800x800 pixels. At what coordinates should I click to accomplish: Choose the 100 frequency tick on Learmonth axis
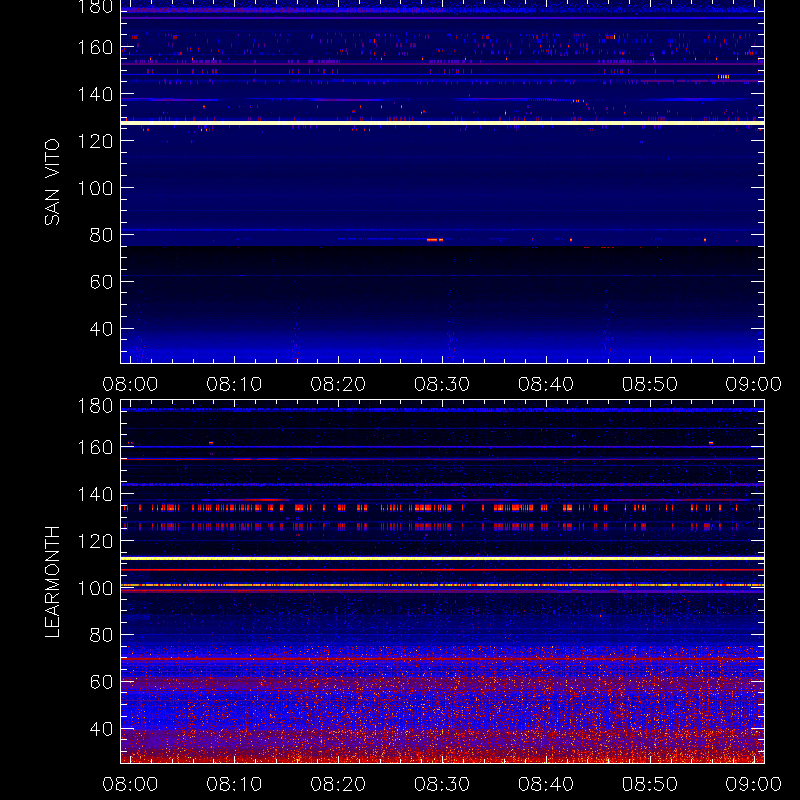click(95, 588)
